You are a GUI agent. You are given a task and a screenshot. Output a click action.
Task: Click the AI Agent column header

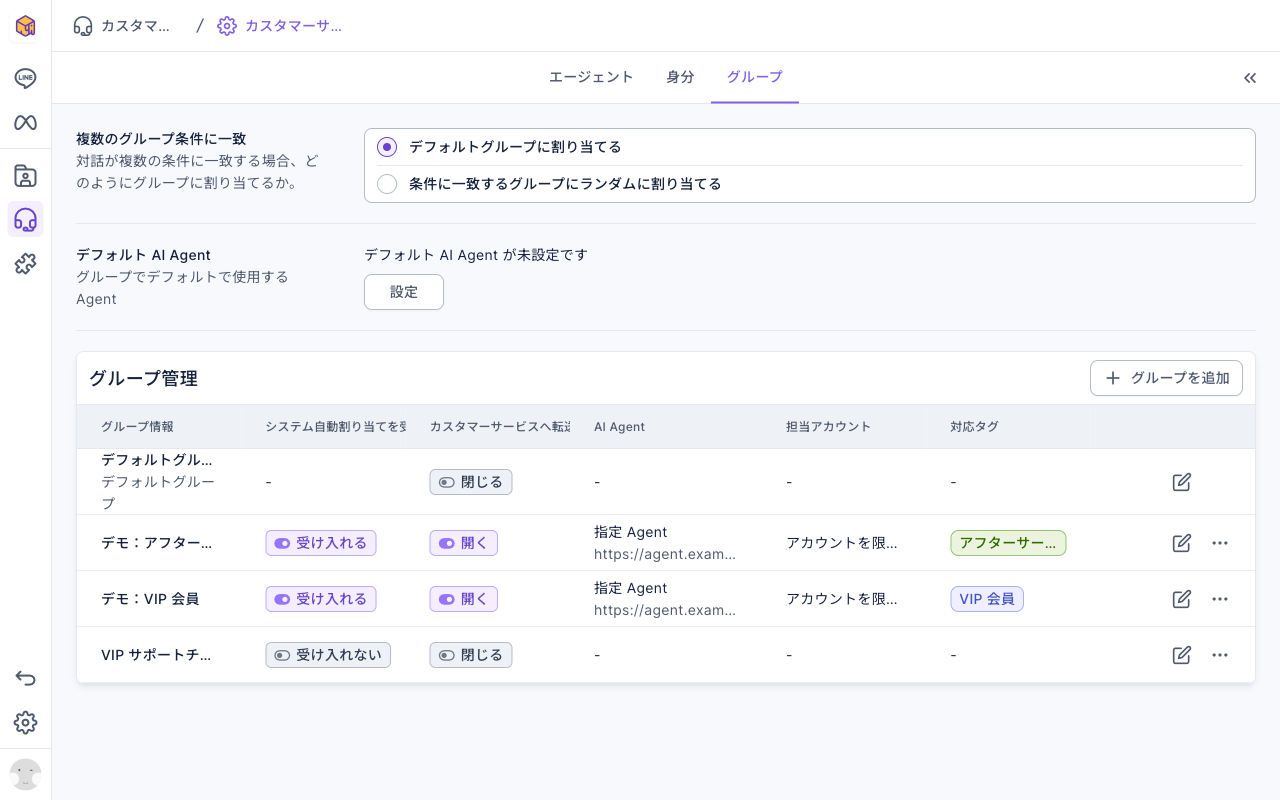coord(620,427)
